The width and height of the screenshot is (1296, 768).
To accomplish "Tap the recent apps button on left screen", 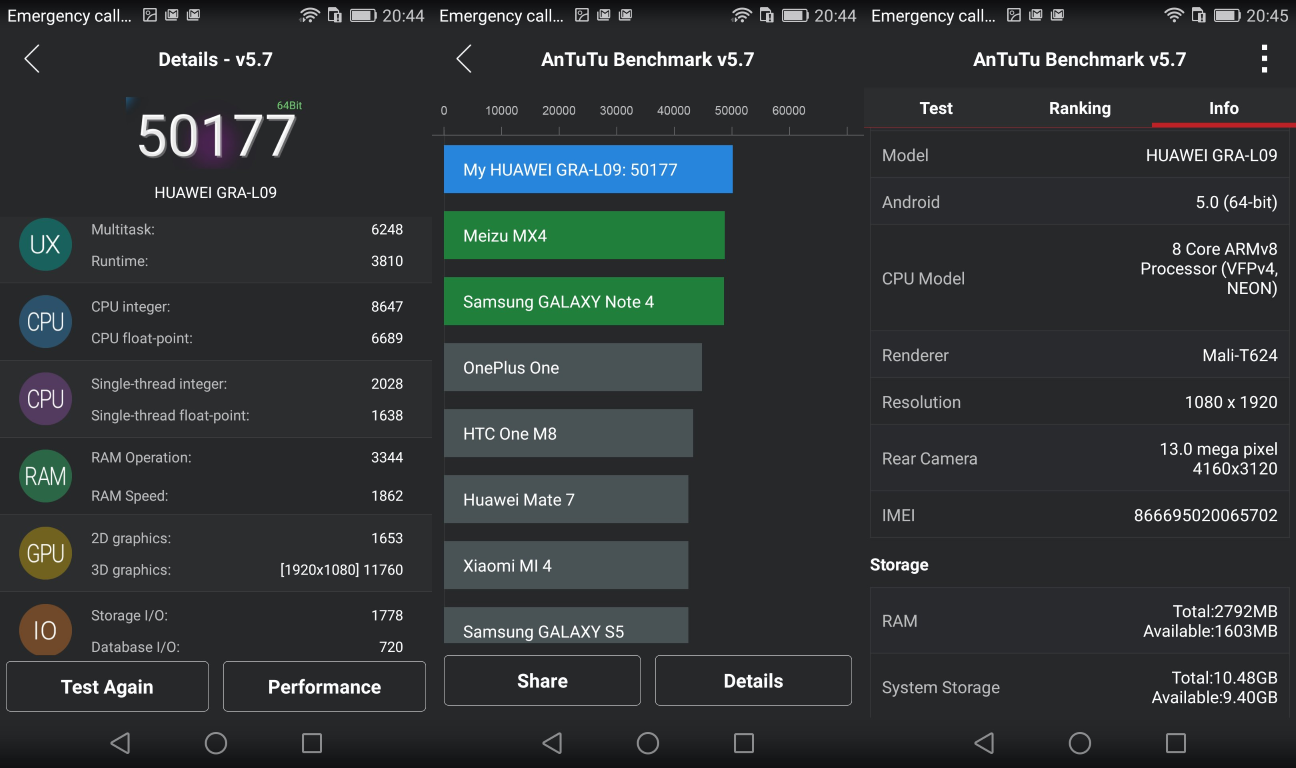I will coord(312,743).
